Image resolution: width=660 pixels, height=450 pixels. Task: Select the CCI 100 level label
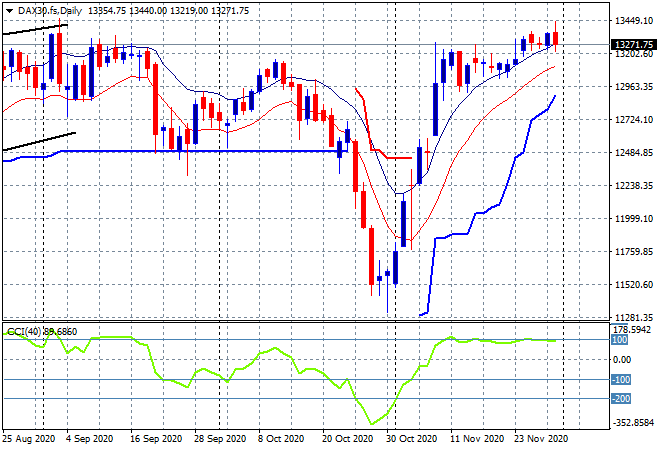tap(620, 340)
